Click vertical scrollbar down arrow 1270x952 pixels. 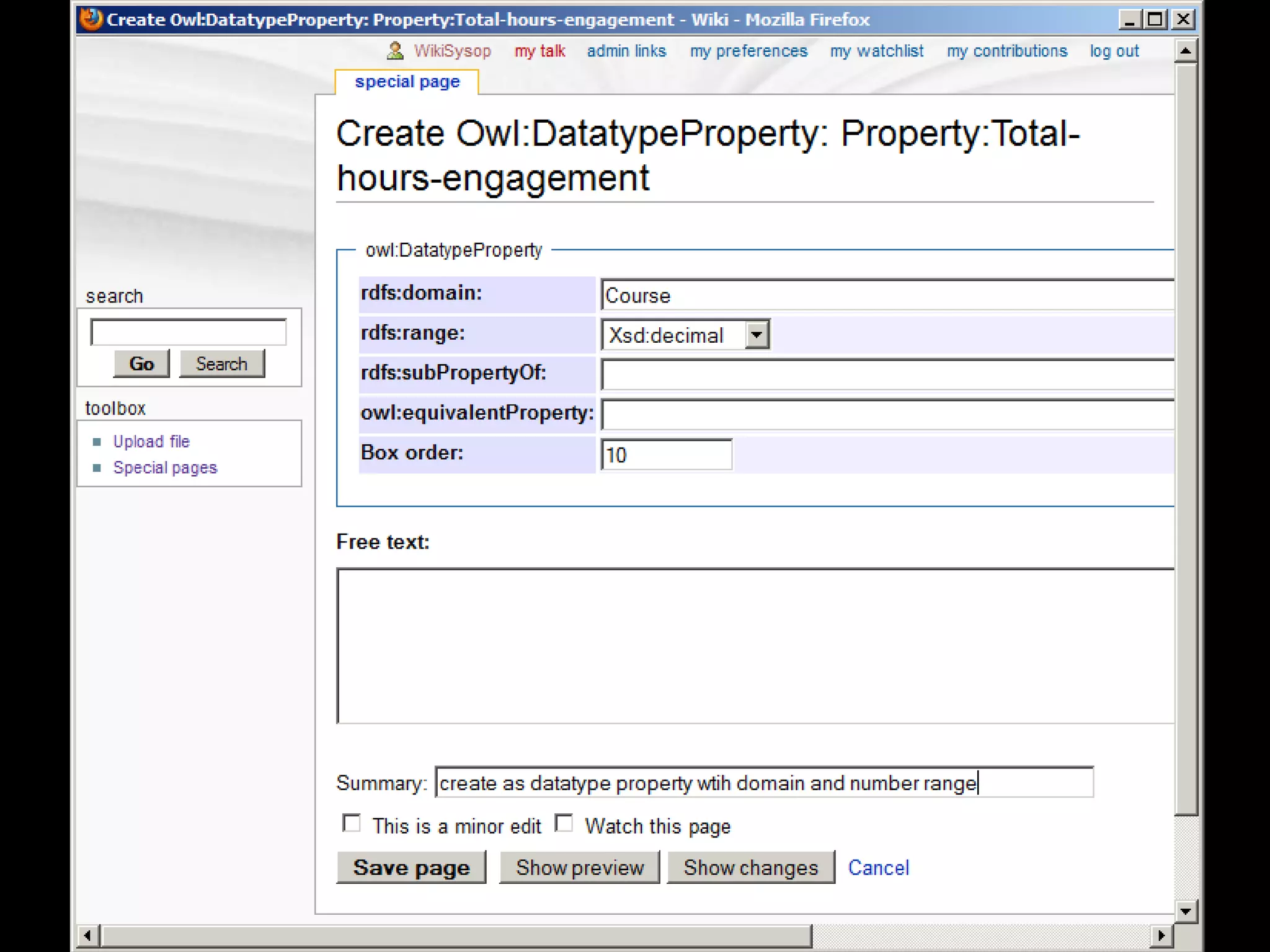[x=1185, y=911]
